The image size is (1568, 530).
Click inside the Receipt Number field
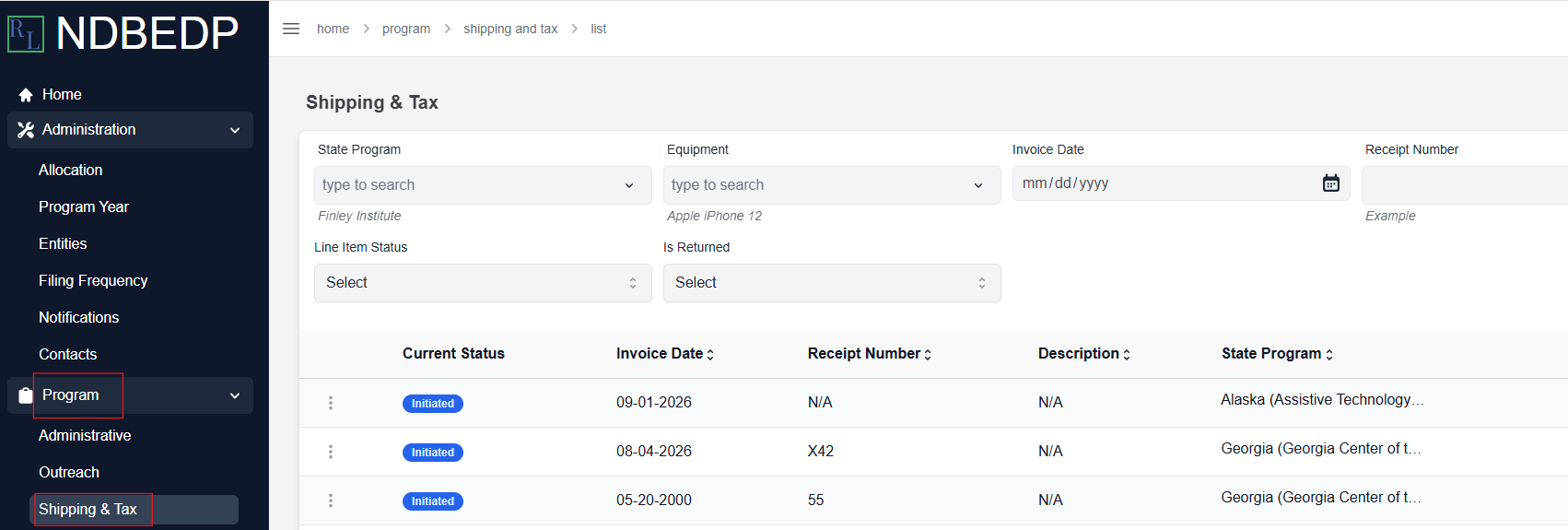coord(1465,185)
